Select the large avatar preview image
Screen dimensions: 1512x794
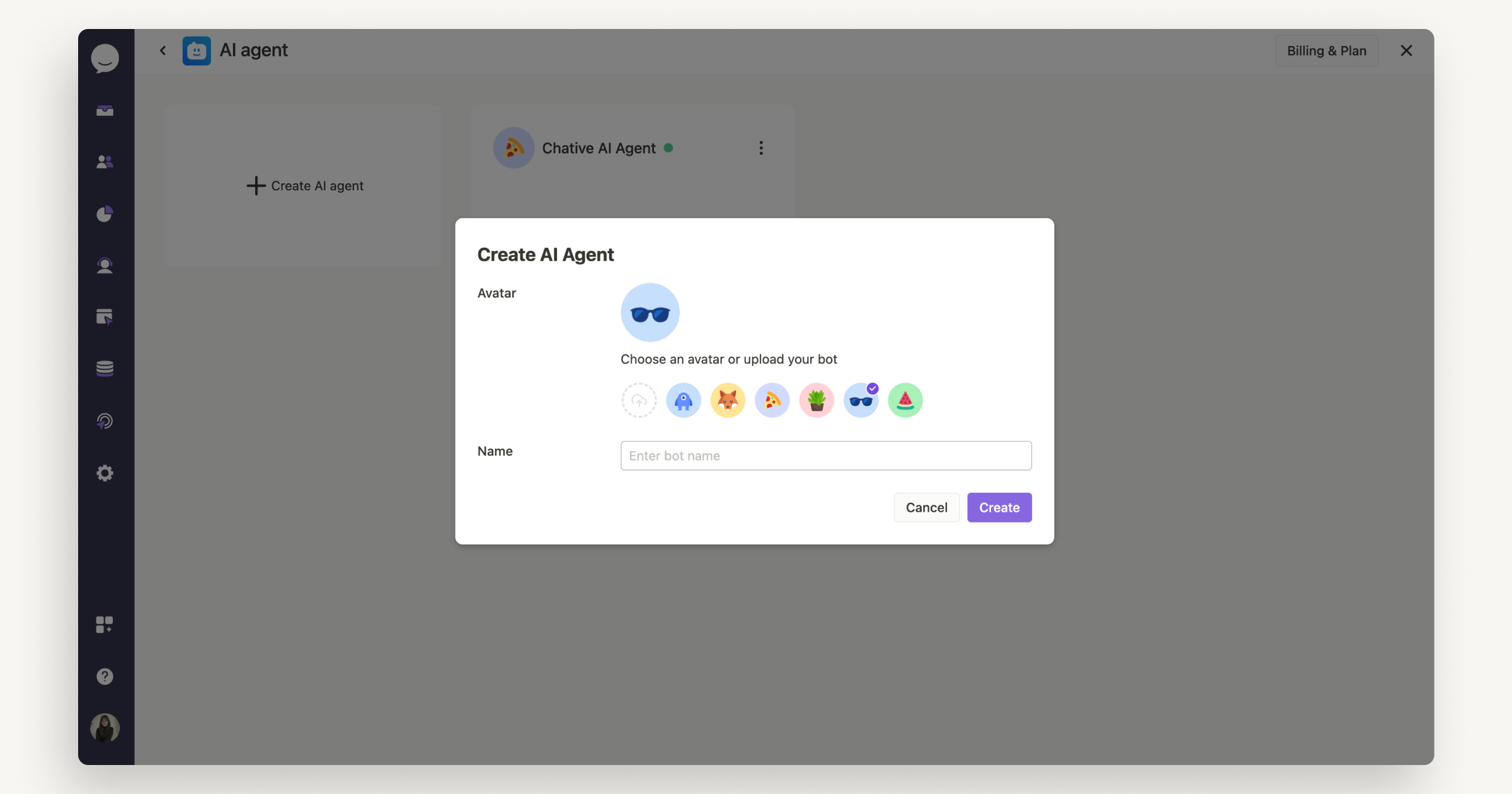[650, 312]
